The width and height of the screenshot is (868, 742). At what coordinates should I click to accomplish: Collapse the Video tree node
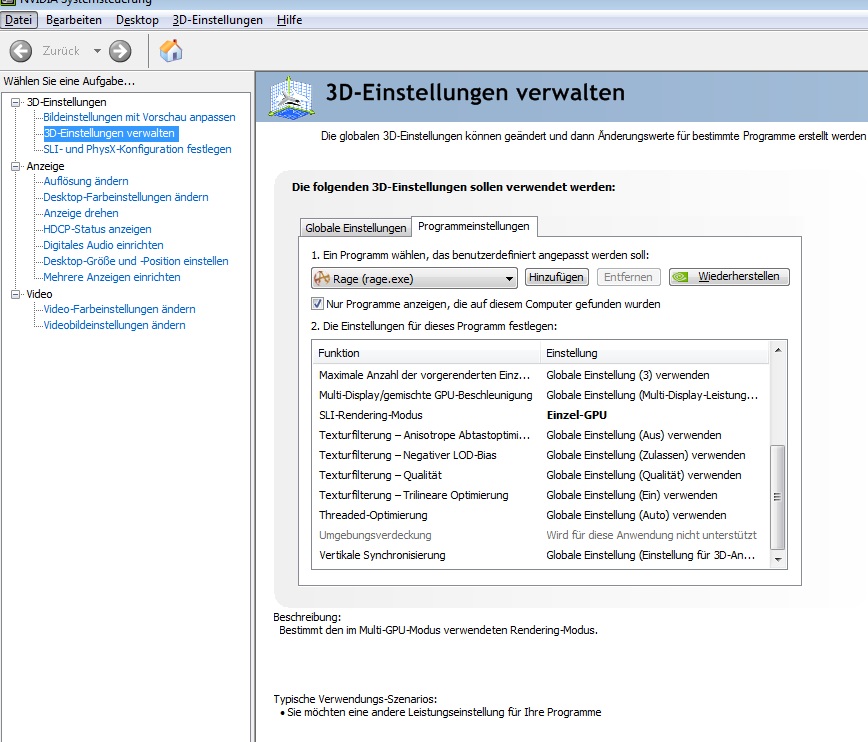[16, 294]
